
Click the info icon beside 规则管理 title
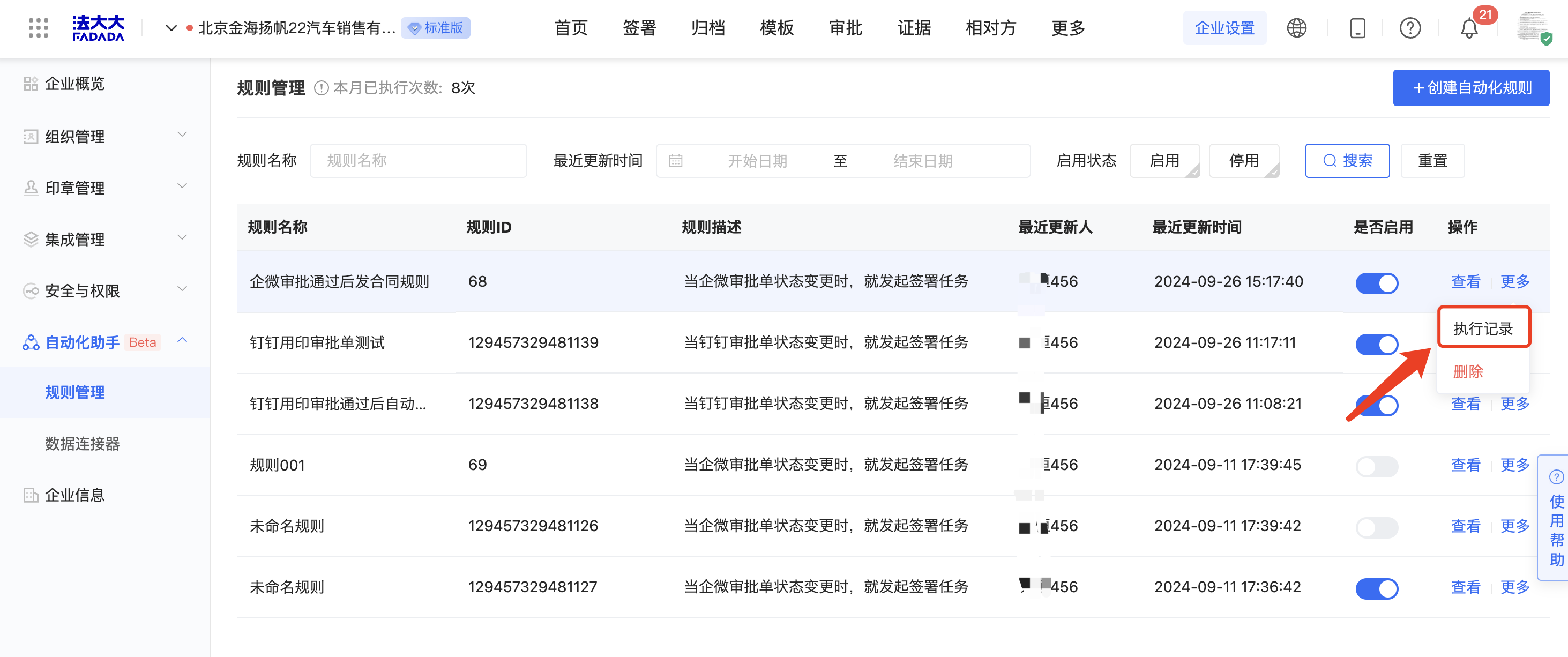click(x=321, y=88)
